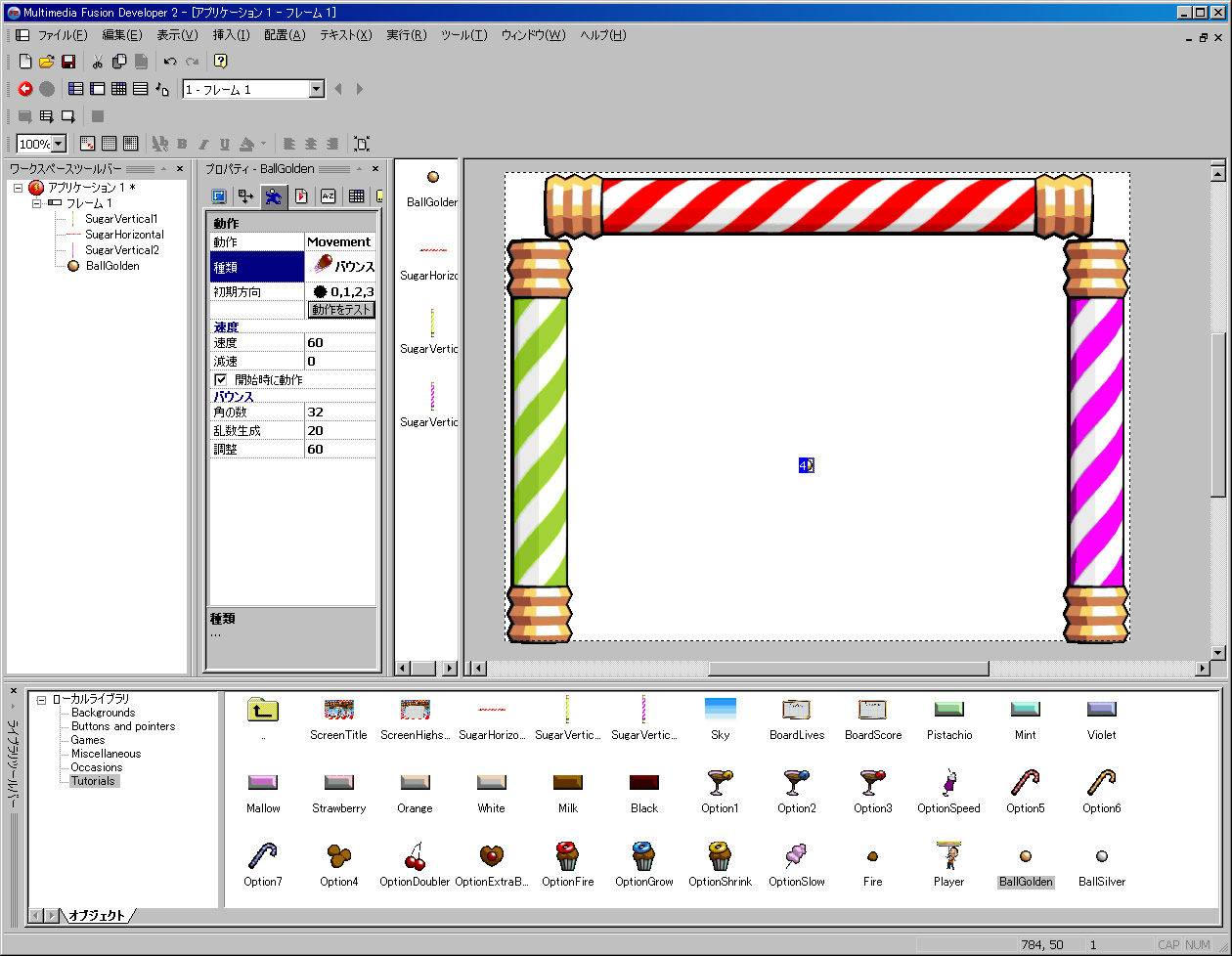This screenshot has height=956, width=1232.
Task: Toggle the snap to grid button
Action: tap(131, 144)
